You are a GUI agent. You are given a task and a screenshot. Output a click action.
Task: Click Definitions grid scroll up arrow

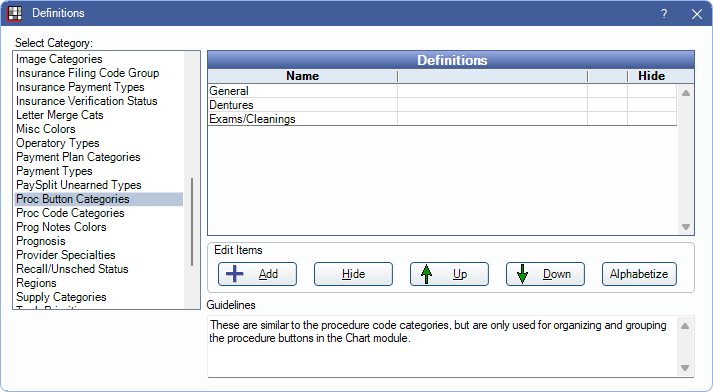tap(686, 93)
